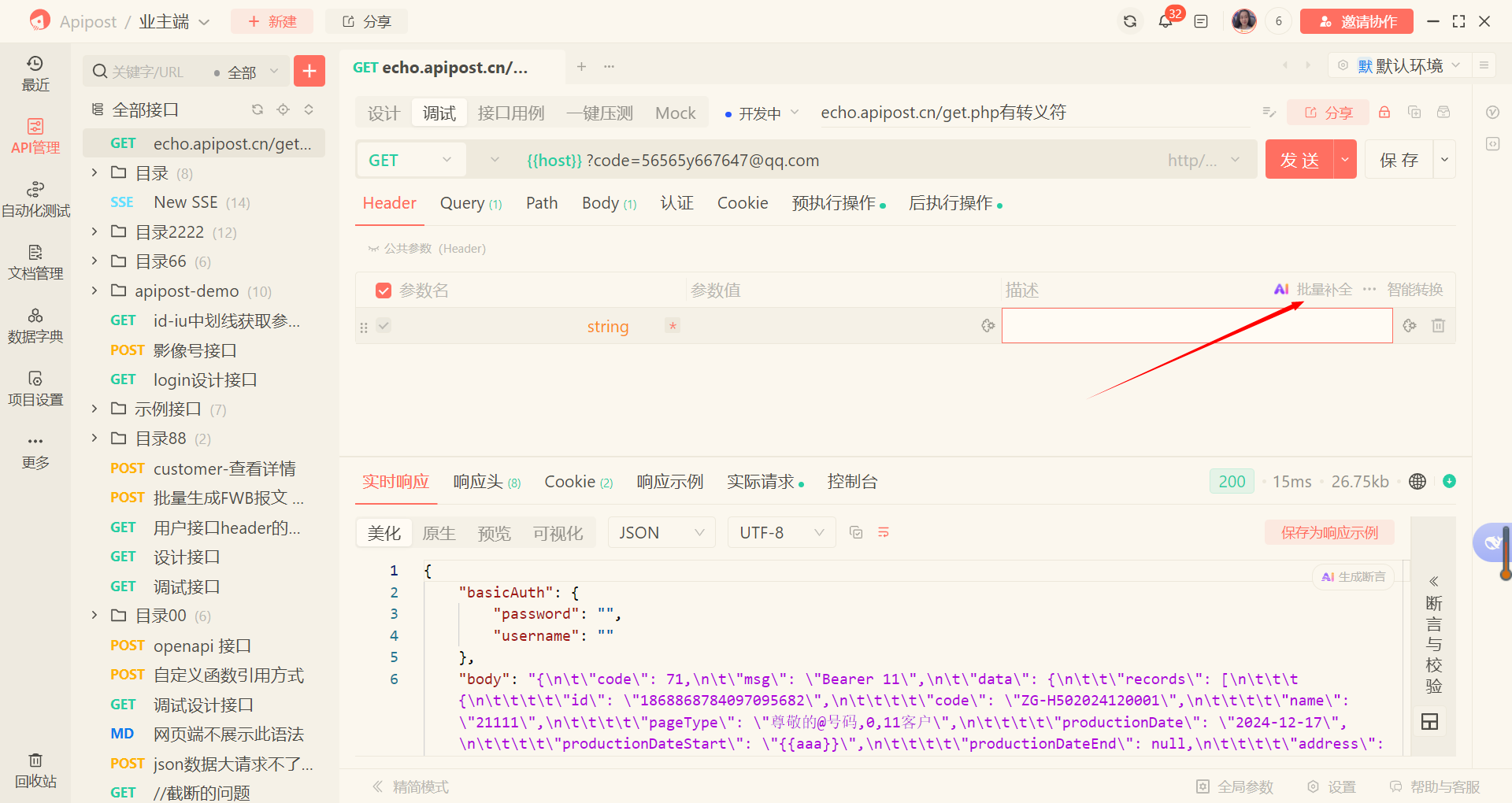Click AI 批量补全 link
The height and width of the screenshot is (803, 1512).
1313,290
